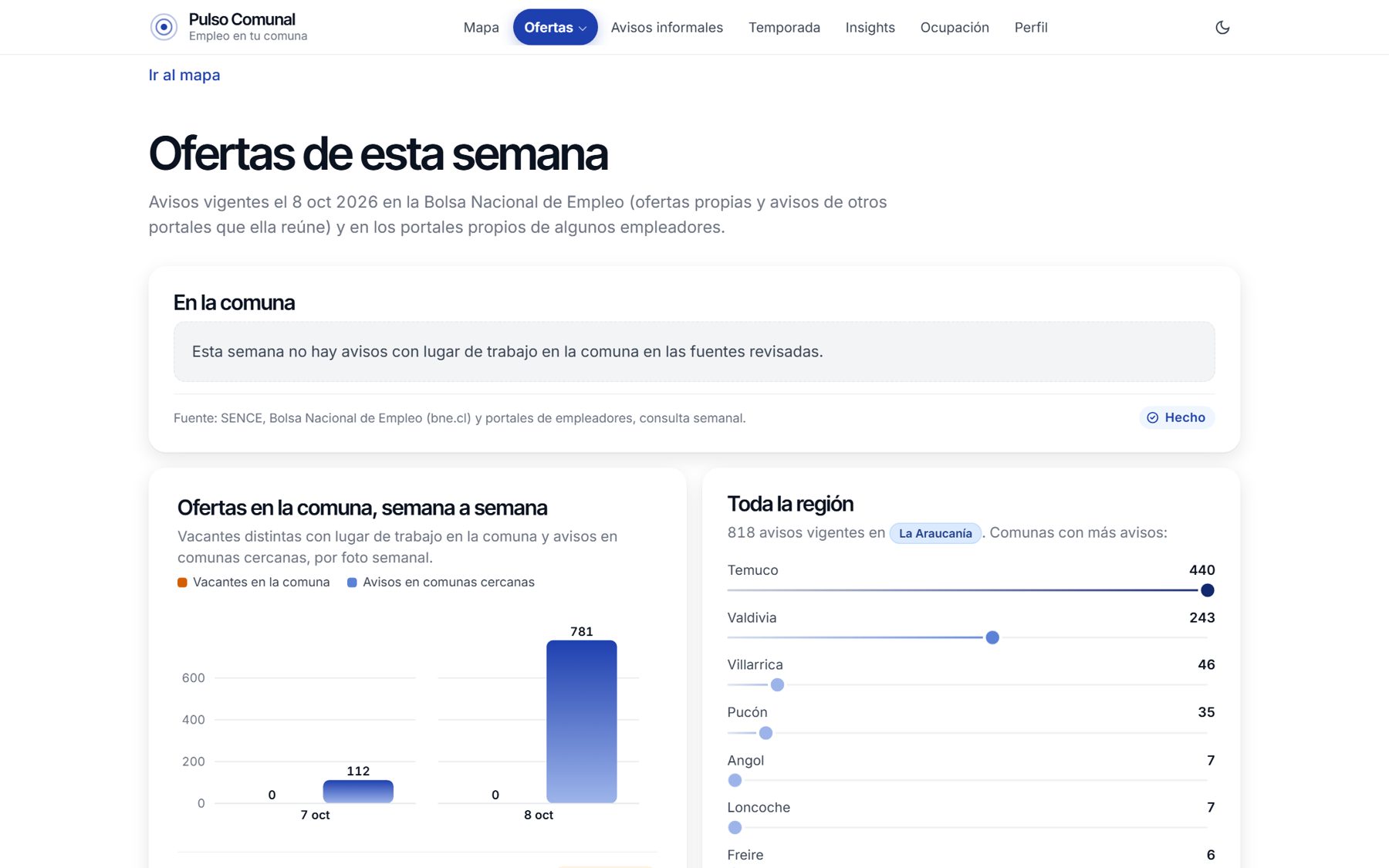
Task: Navigate to Ocupación
Action: click(x=955, y=27)
